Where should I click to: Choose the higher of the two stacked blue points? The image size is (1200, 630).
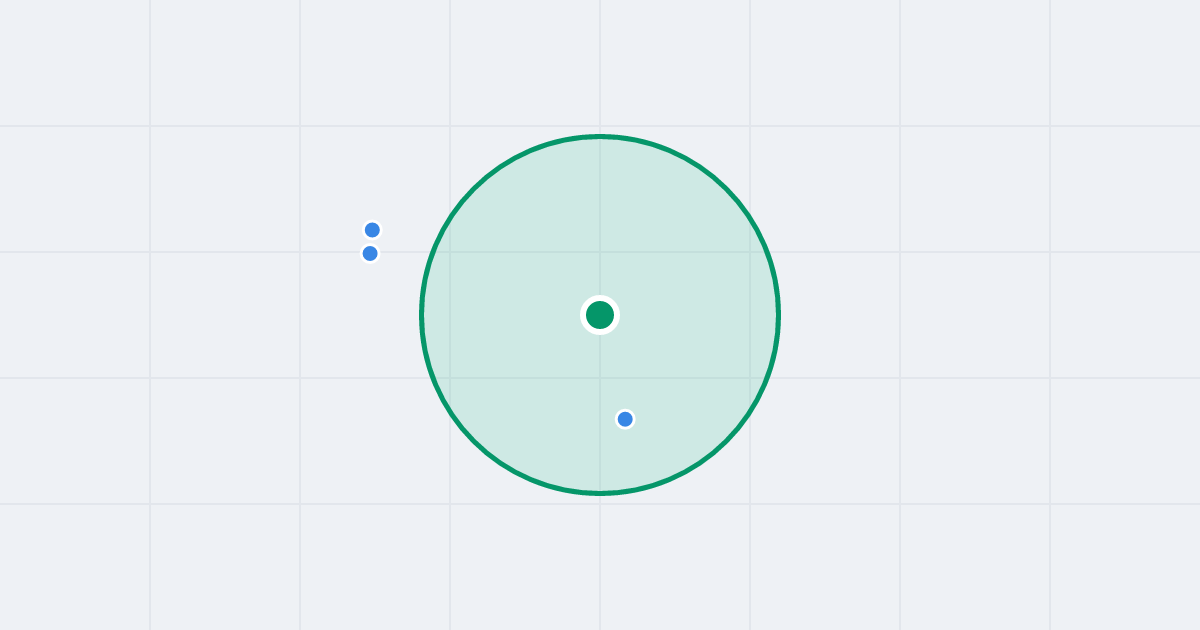tap(372, 230)
